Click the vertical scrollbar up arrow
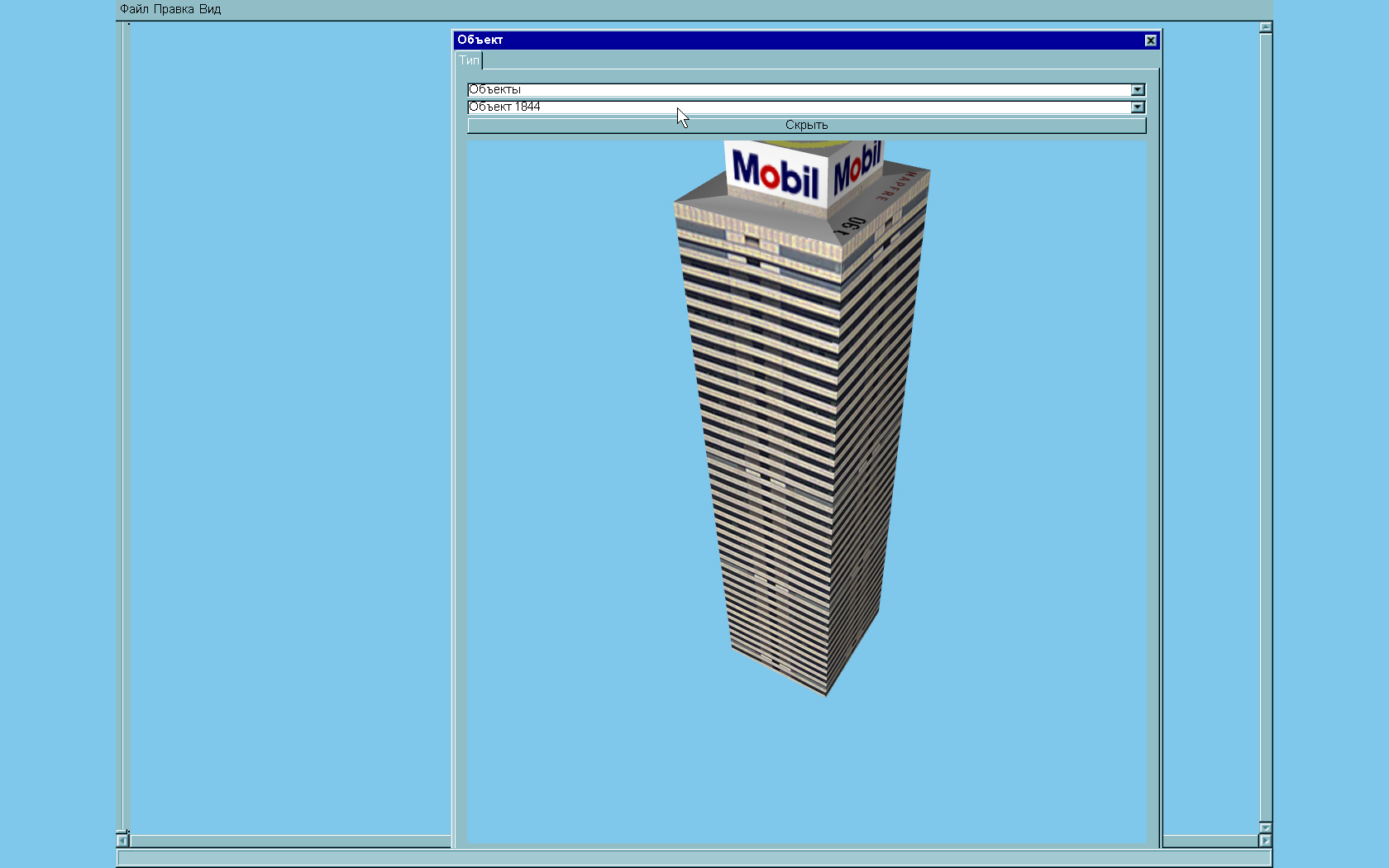This screenshot has width=1389, height=868. (1265, 27)
